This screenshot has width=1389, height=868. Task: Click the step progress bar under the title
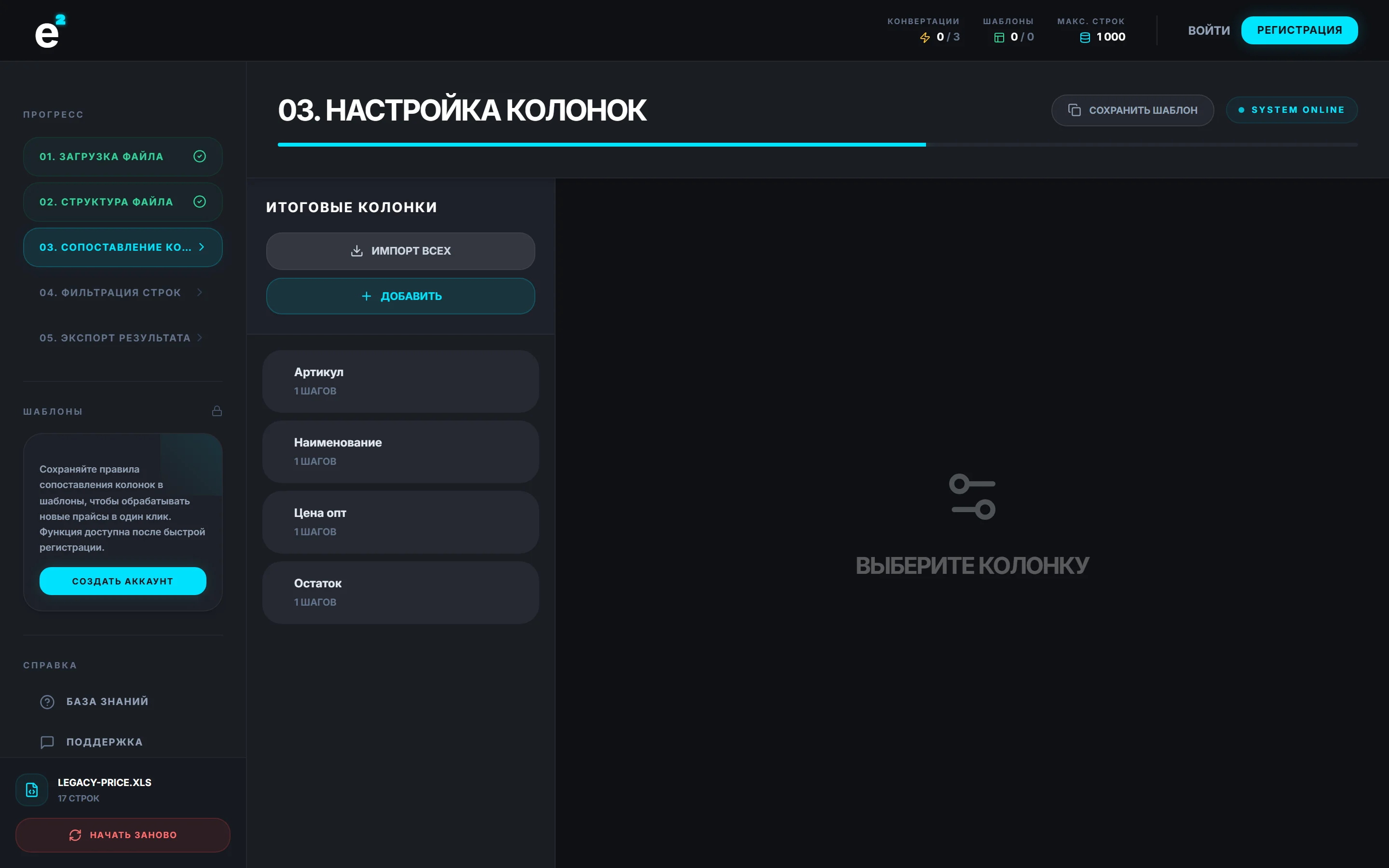tap(817, 145)
